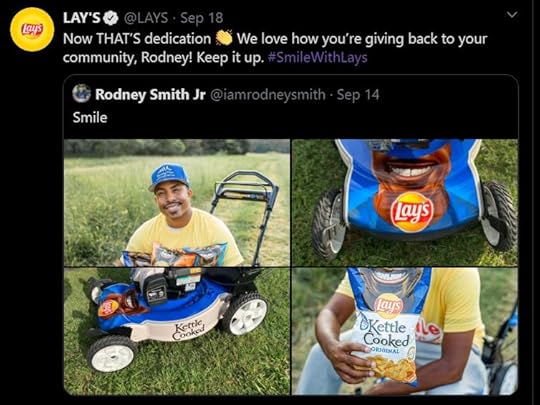Click the clapping hands emoji in tweet
This screenshot has height=405, width=540.
pos(224,38)
